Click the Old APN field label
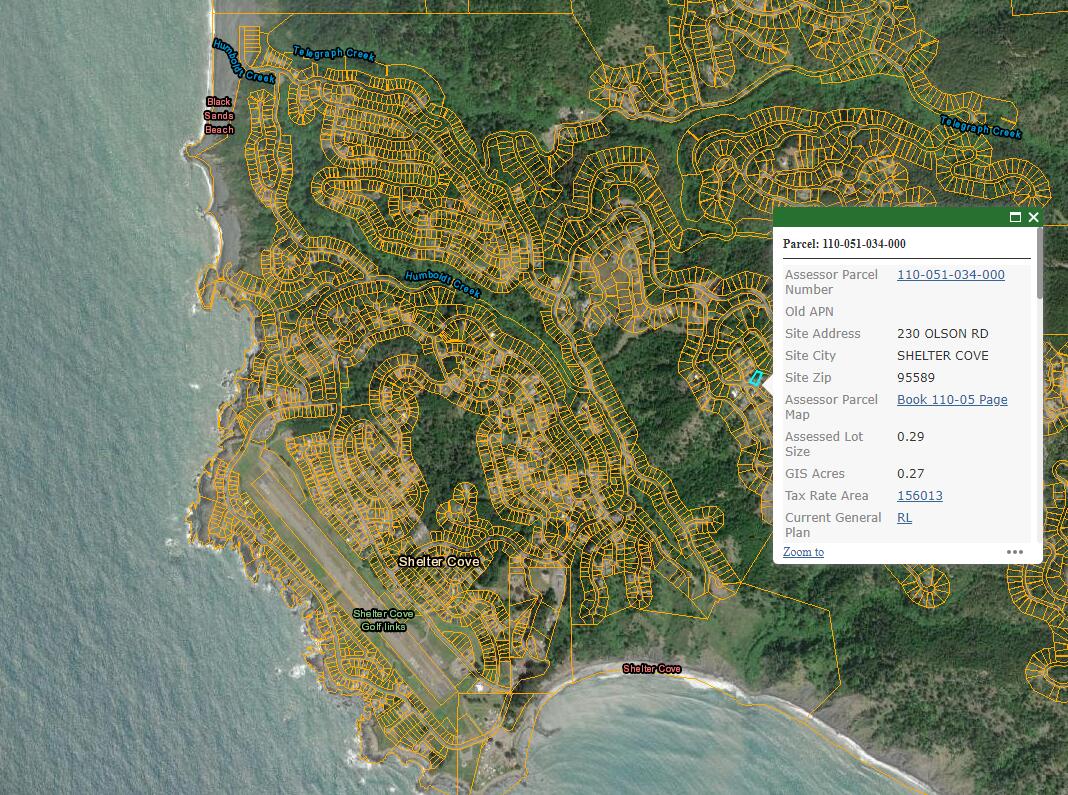 (808, 311)
